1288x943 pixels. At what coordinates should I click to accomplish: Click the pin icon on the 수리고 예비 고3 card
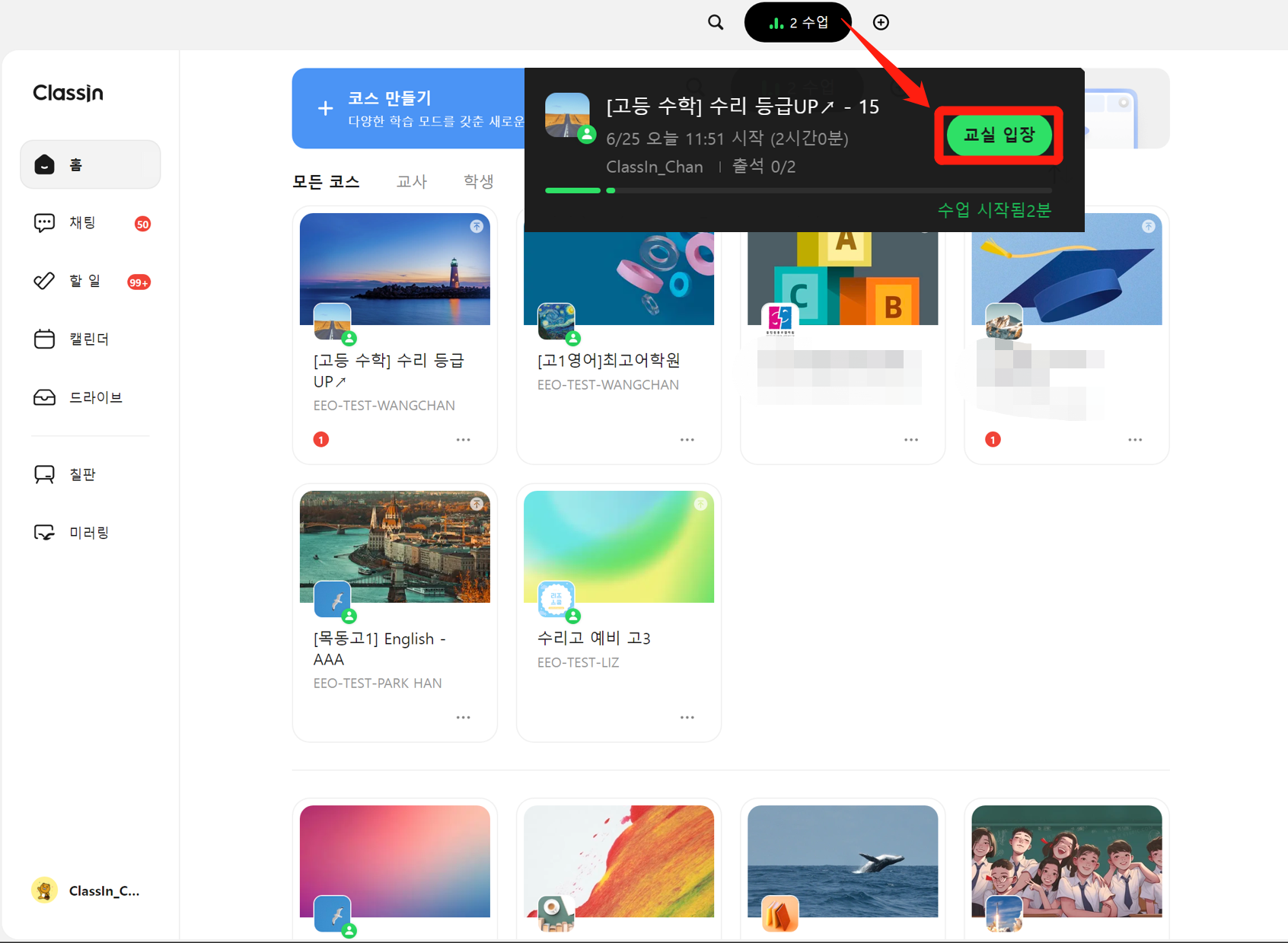(700, 504)
